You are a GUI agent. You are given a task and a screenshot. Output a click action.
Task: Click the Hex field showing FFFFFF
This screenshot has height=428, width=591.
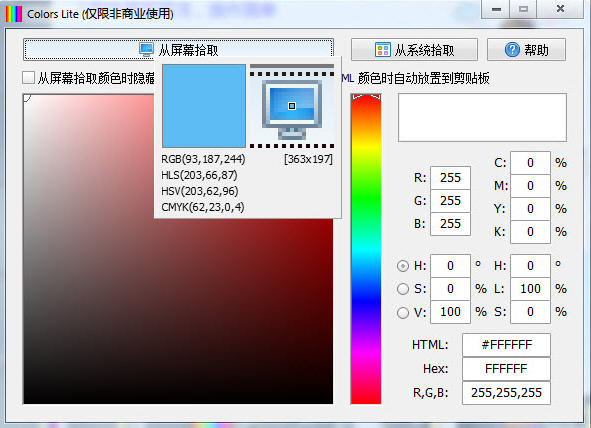pos(506,368)
